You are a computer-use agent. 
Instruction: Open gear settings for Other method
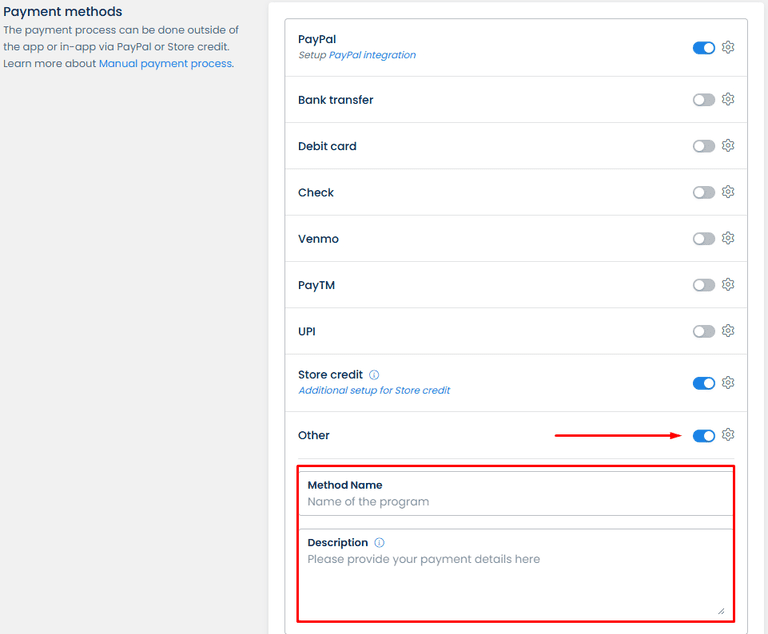[x=728, y=435]
